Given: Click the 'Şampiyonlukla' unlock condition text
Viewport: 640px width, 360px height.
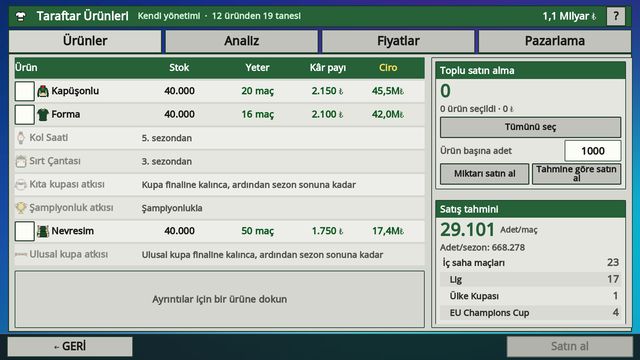Looking at the screenshot, I should click(x=172, y=208).
